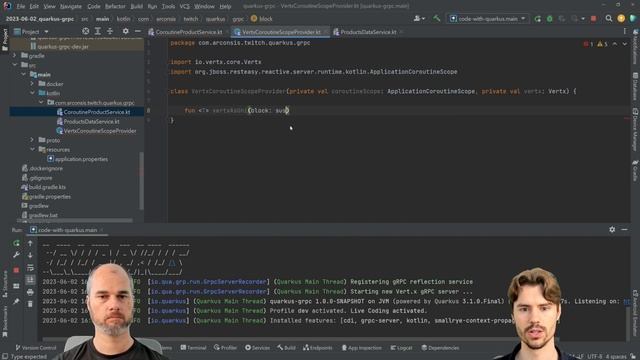The height and width of the screenshot is (360, 640).
Task: Click the Build project hammer icon
Action: click(437, 18)
